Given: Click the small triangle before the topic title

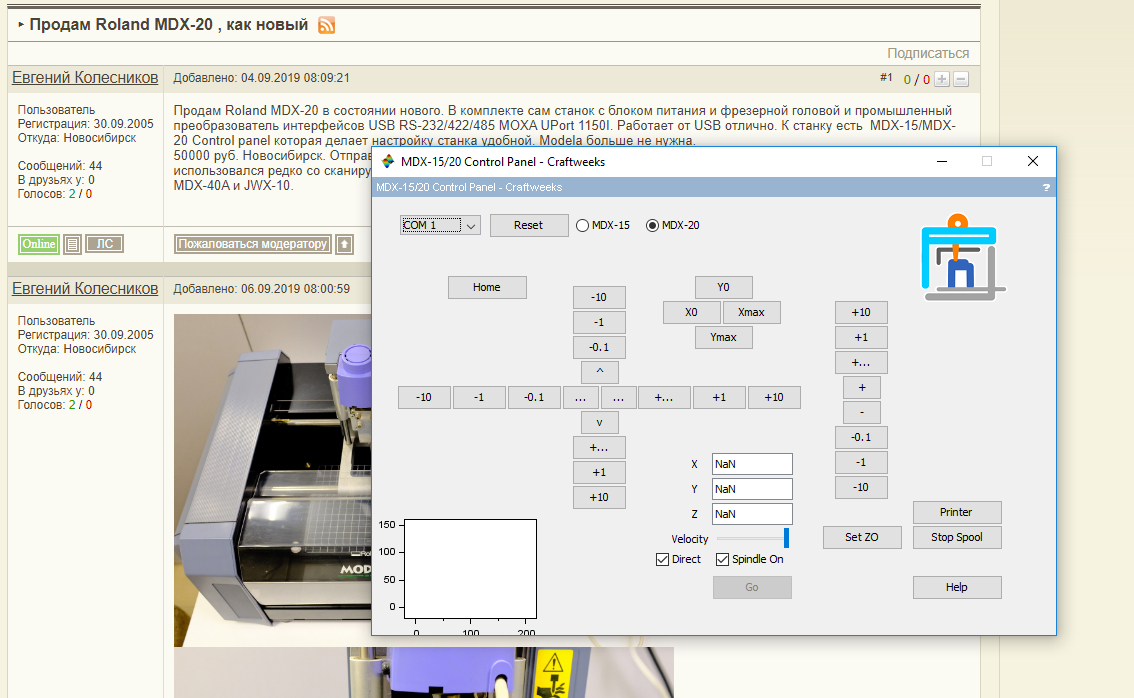Looking at the screenshot, I should 21,25.
